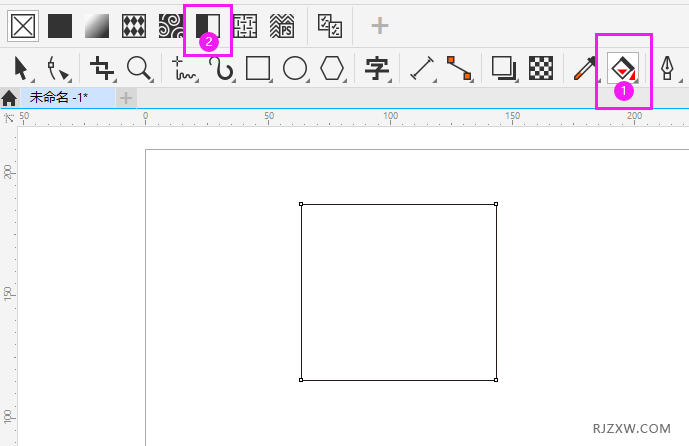689x446 pixels.
Task: Select the Drop shadow tool
Action: [504, 69]
